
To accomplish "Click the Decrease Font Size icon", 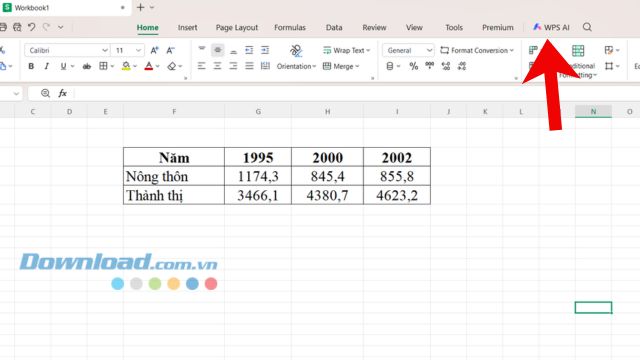I will point(170,50).
